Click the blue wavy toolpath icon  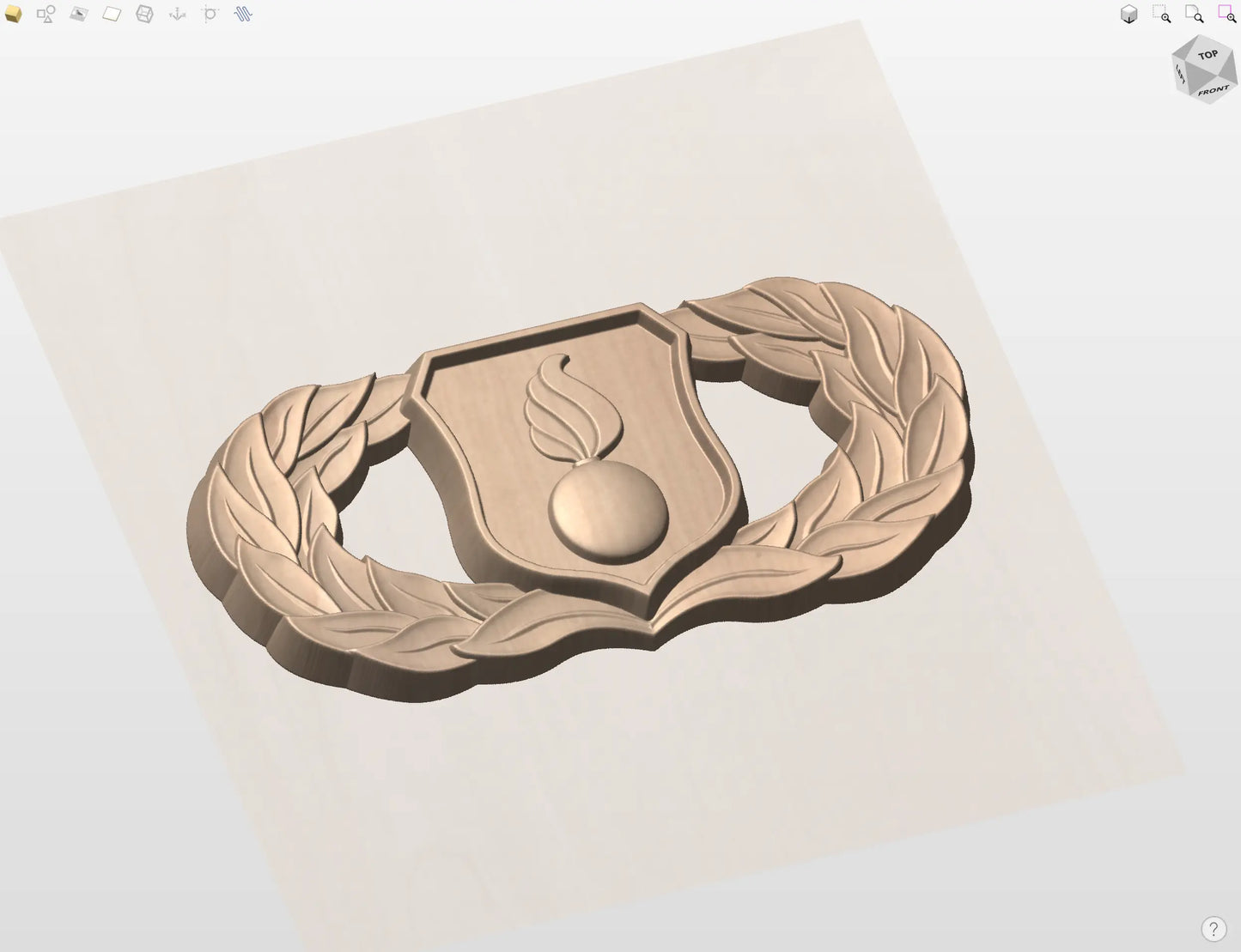[x=243, y=15]
